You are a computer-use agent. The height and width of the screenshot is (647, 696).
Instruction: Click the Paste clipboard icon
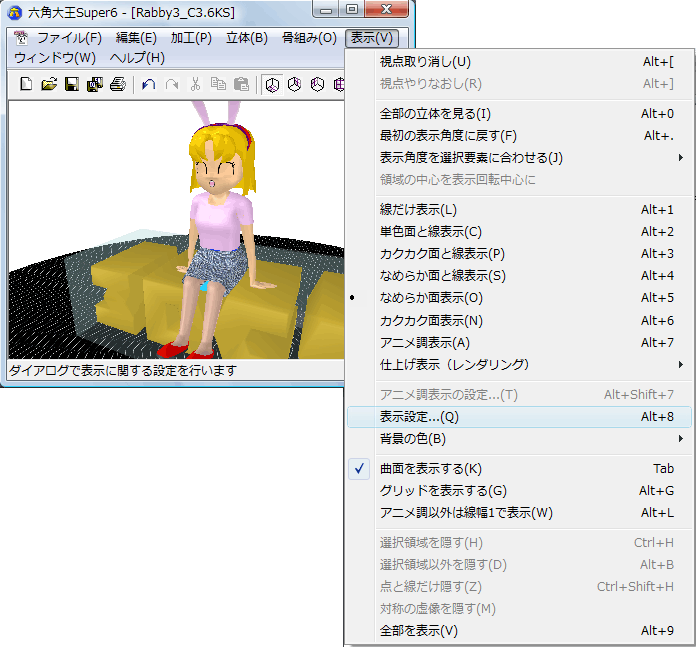(x=241, y=84)
